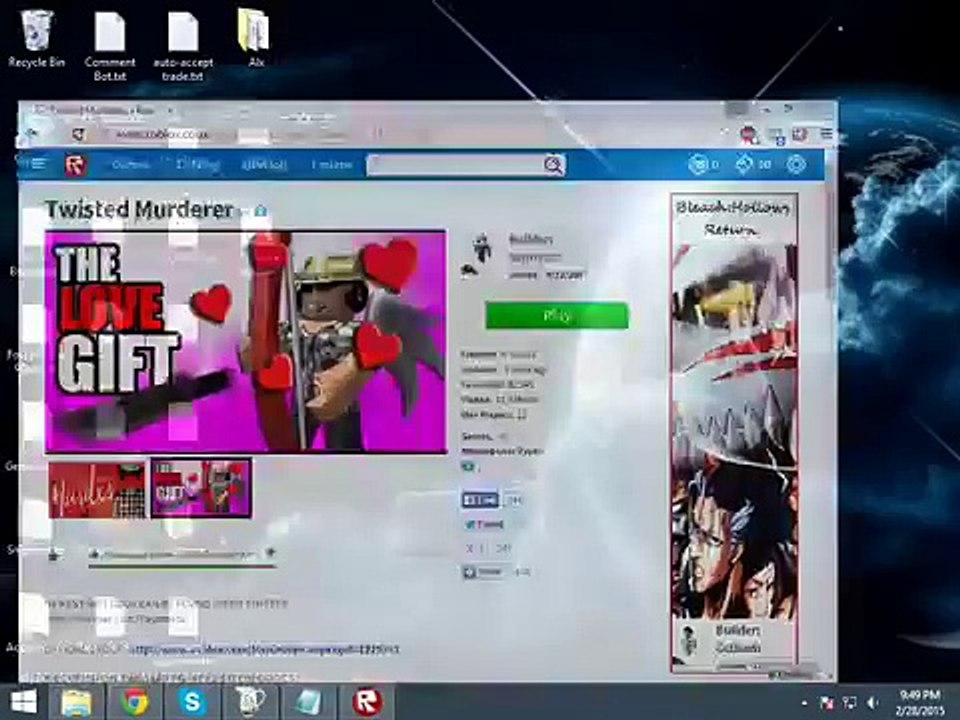Click the red extension icon in Chrome toolbar
960x720 pixels.
click(x=748, y=134)
